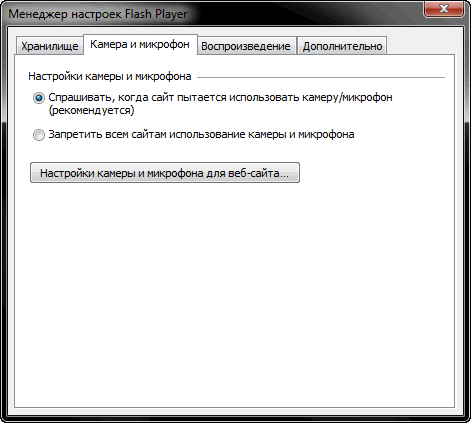Close the Flash Player settings manager window
This screenshot has height=423, width=471.
[x=444, y=9]
